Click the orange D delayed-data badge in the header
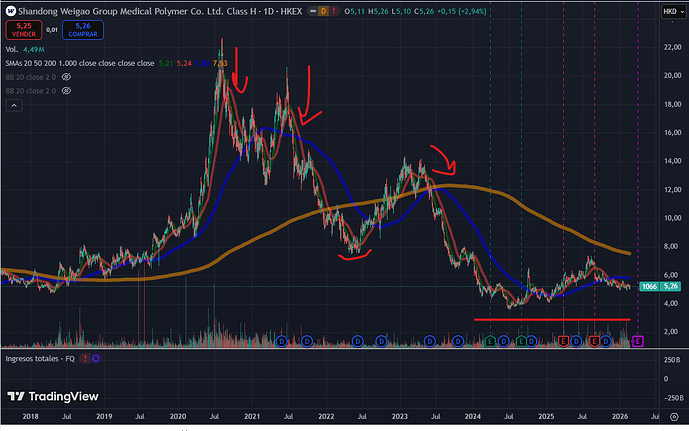The height and width of the screenshot is (431, 689). coord(323,11)
